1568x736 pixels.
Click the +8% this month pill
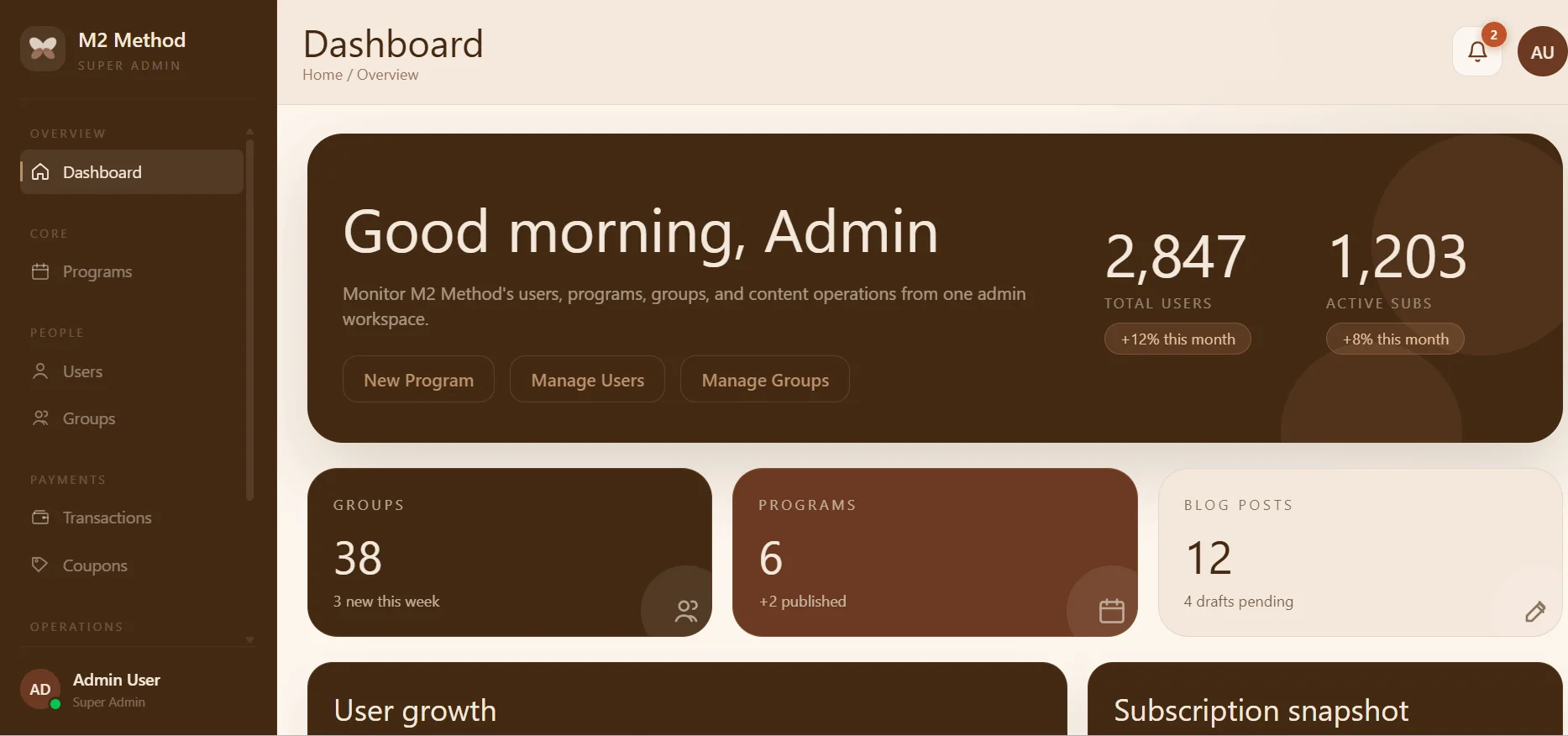click(1395, 339)
